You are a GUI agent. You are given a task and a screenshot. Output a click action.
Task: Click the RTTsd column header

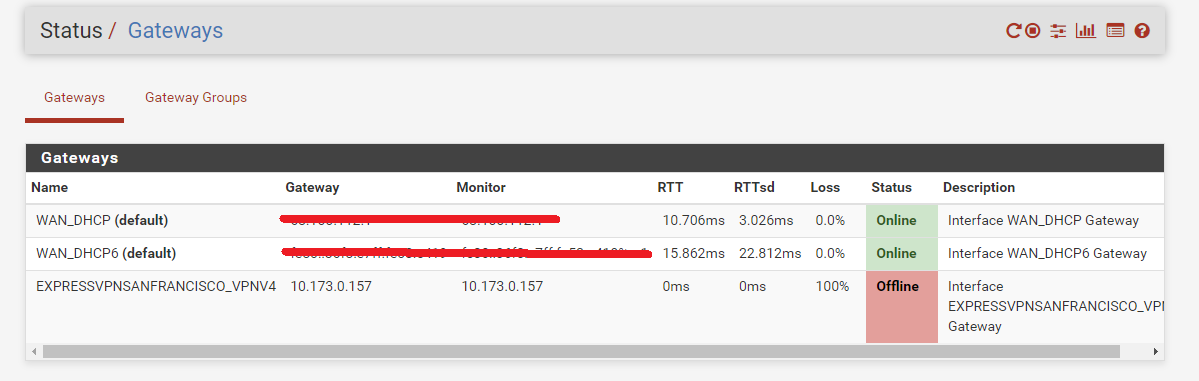coord(755,187)
